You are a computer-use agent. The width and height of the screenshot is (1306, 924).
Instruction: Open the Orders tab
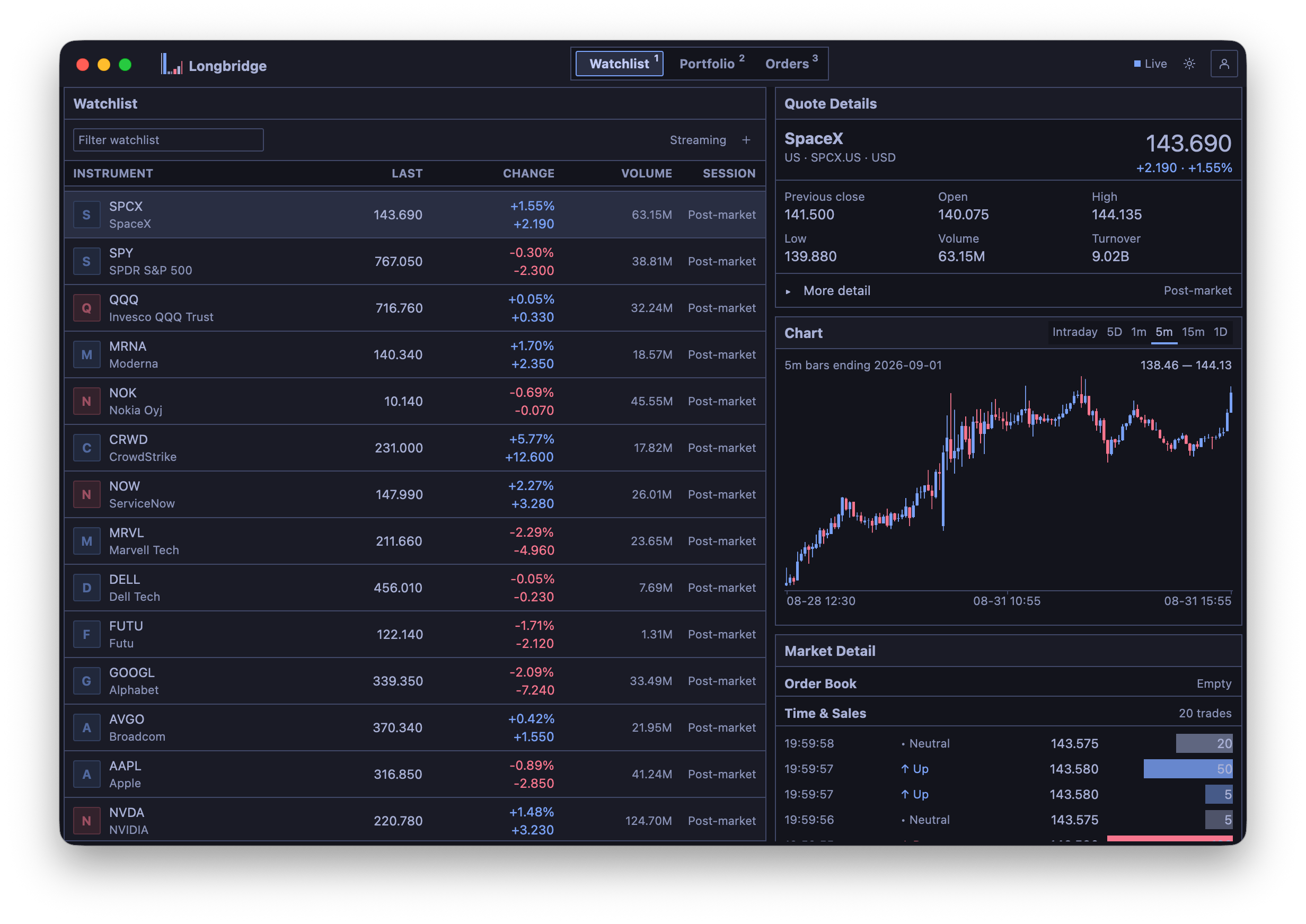pyautogui.click(x=791, y=63)
